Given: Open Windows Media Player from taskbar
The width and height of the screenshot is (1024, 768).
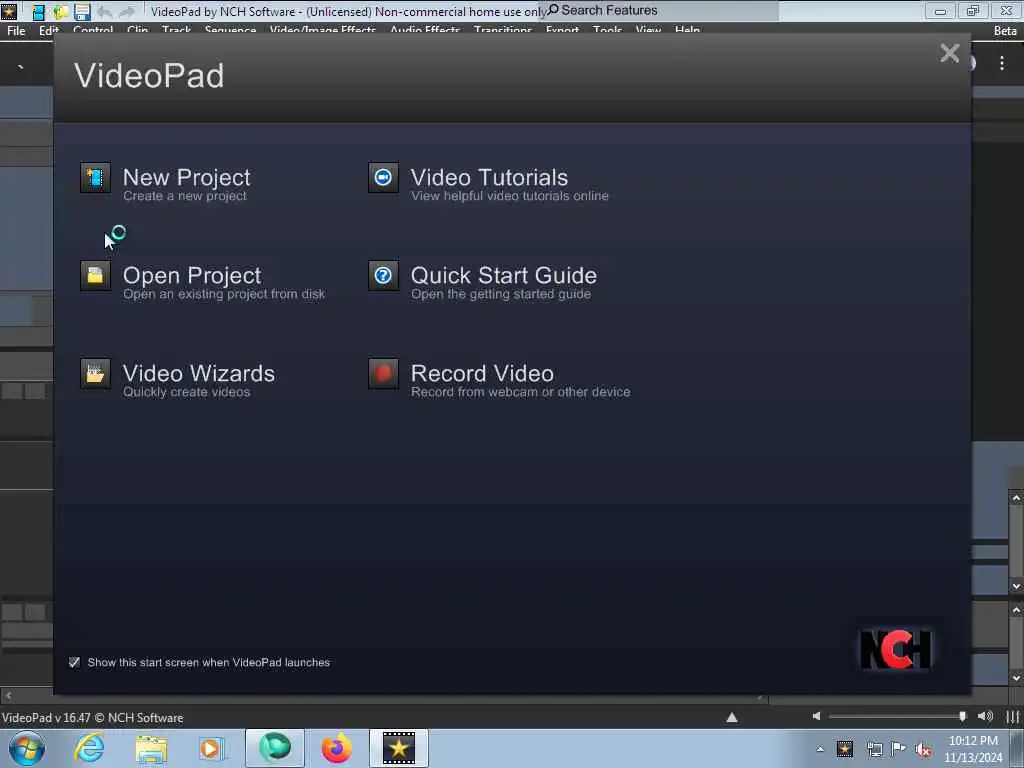Looking at the screenshot, I should pyautogui.click(x=212, y=748).
